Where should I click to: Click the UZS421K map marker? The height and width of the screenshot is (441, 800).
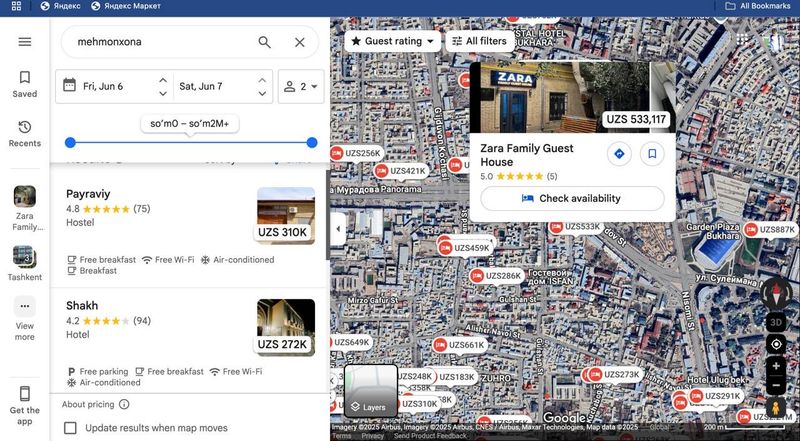click(401, 171)
